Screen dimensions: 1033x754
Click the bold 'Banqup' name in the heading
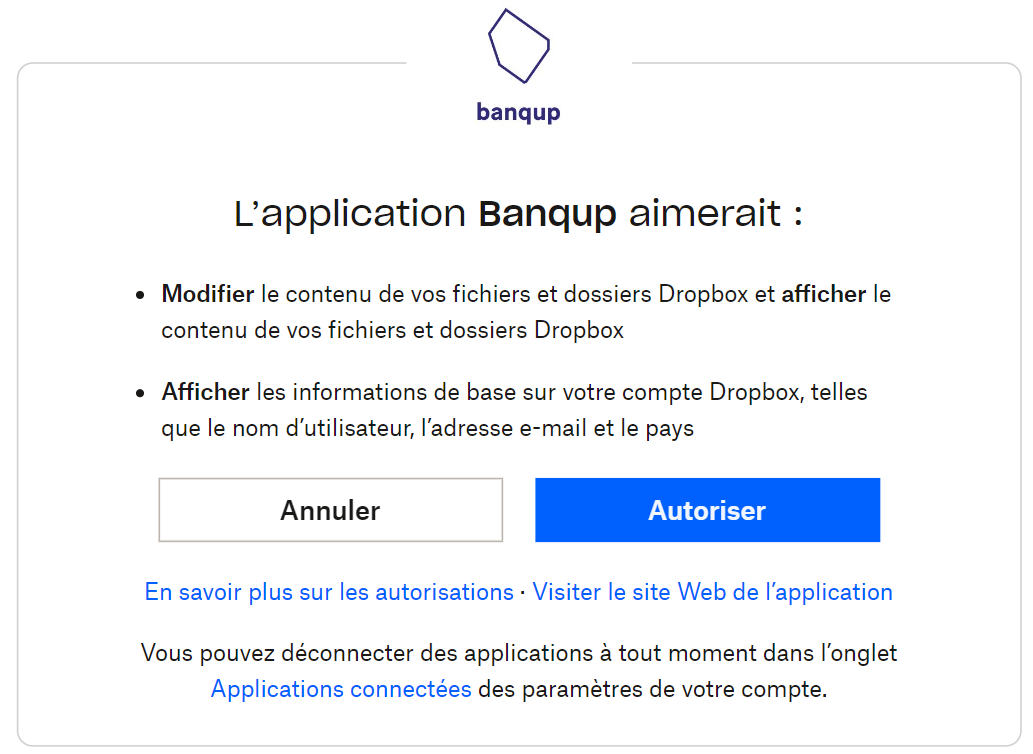(x=547, y=213)
